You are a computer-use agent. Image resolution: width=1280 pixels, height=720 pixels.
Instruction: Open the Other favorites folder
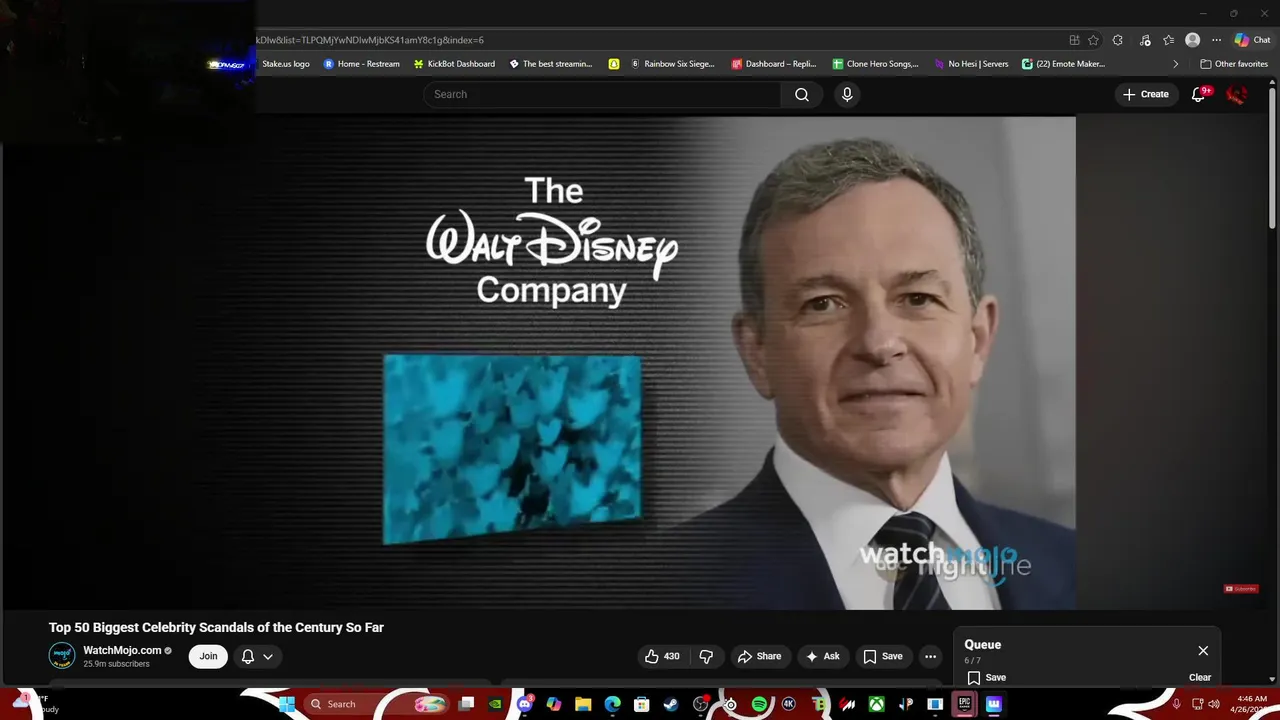[1234, 64]
